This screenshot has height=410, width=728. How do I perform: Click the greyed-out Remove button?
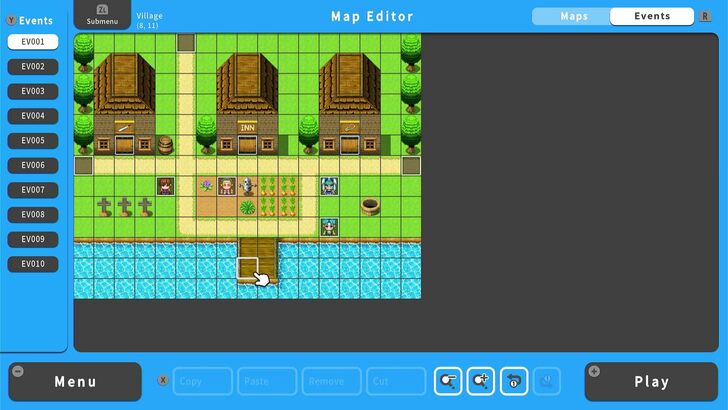332,381
